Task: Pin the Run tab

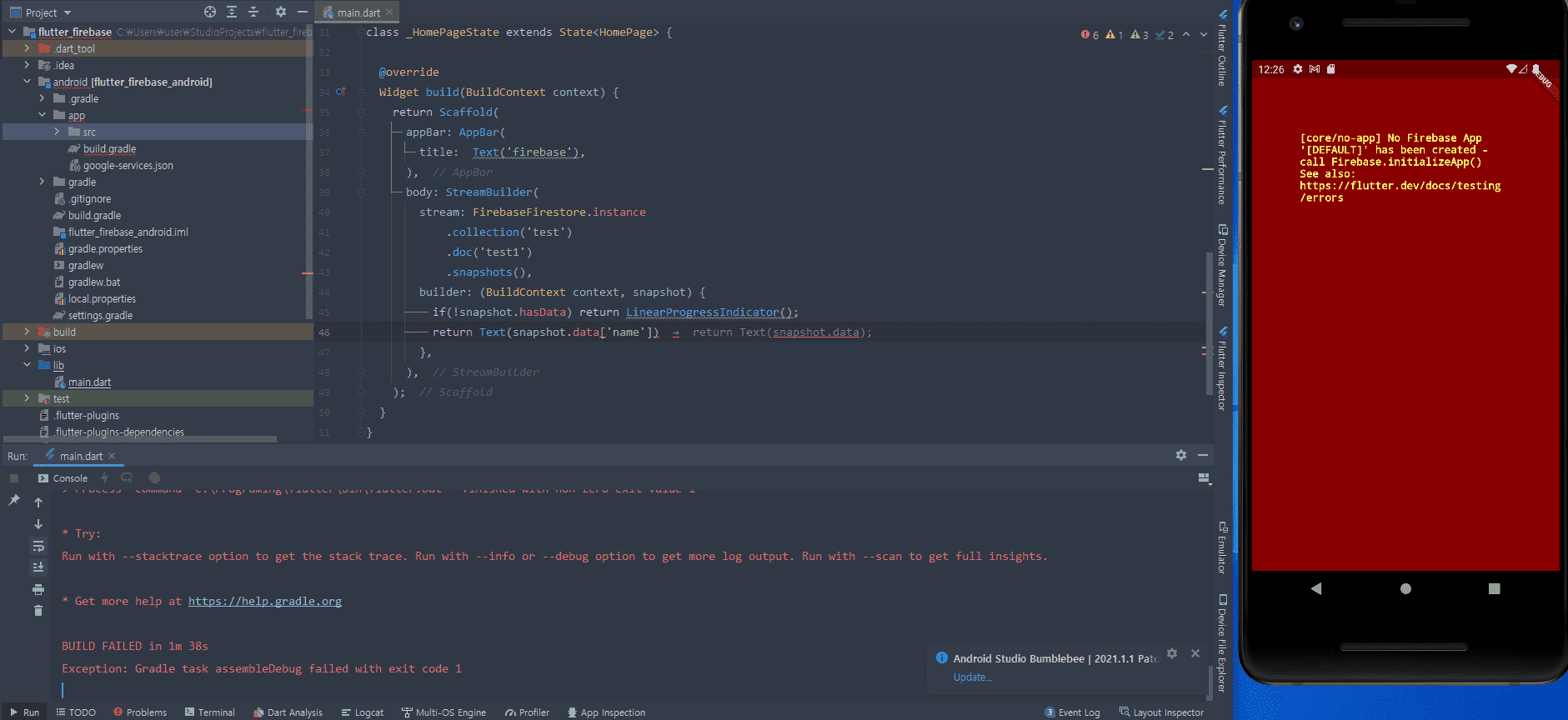Action: point(14,500)
